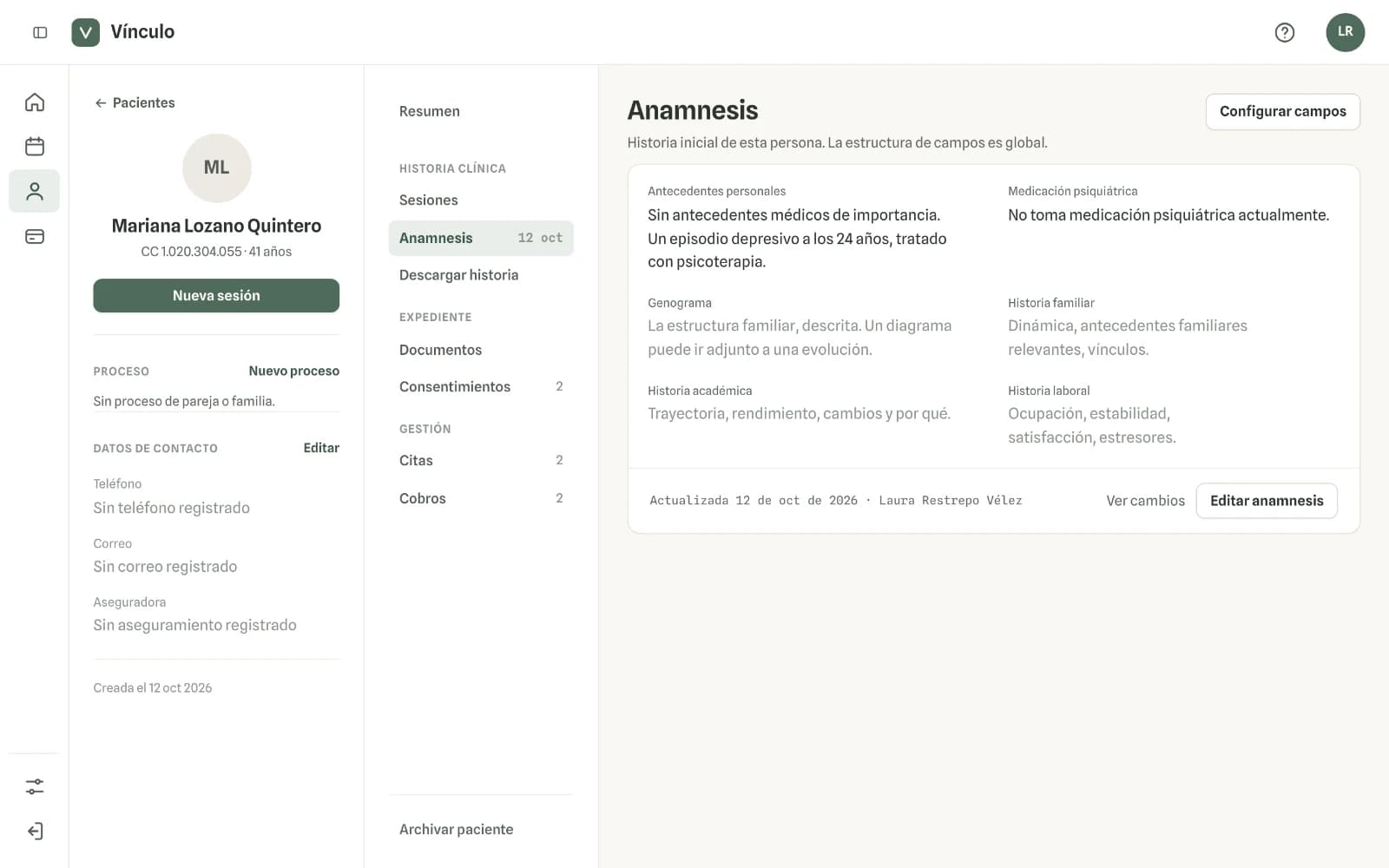1389x868 pixels.
Task: Open the billing card icon in sidebar
Action: tap(35, 236)
